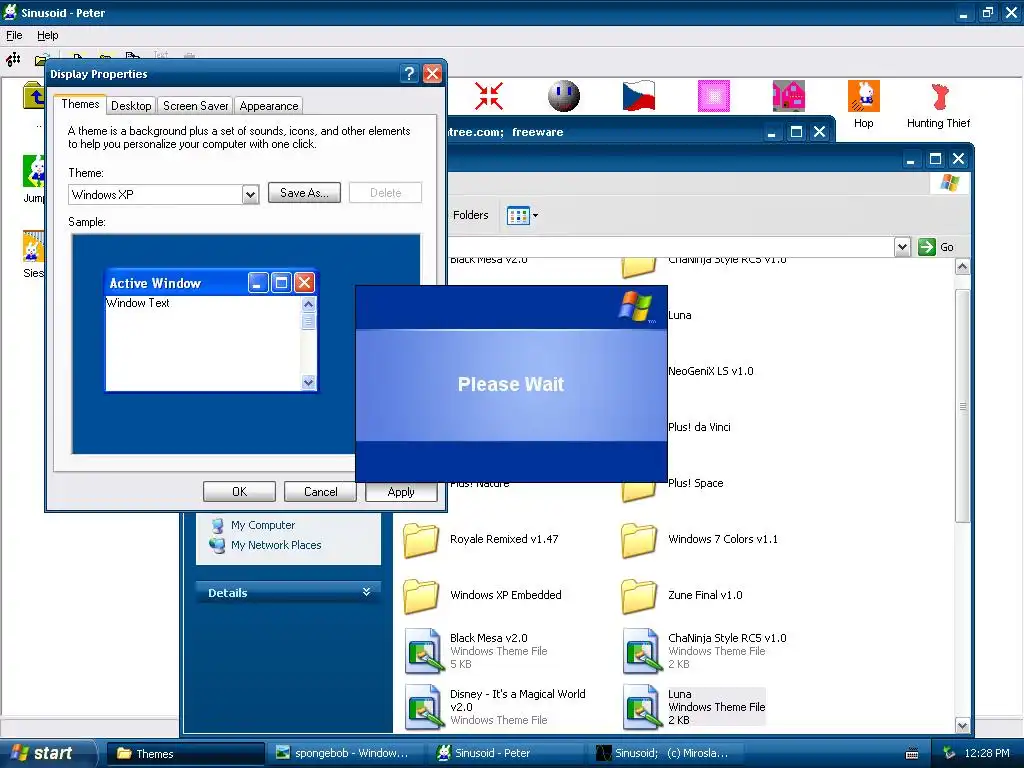The image size is (1024, 768).
Task: Switch to spongebob taskbar button
Action: pyautogui.click(x=345, y=754)
